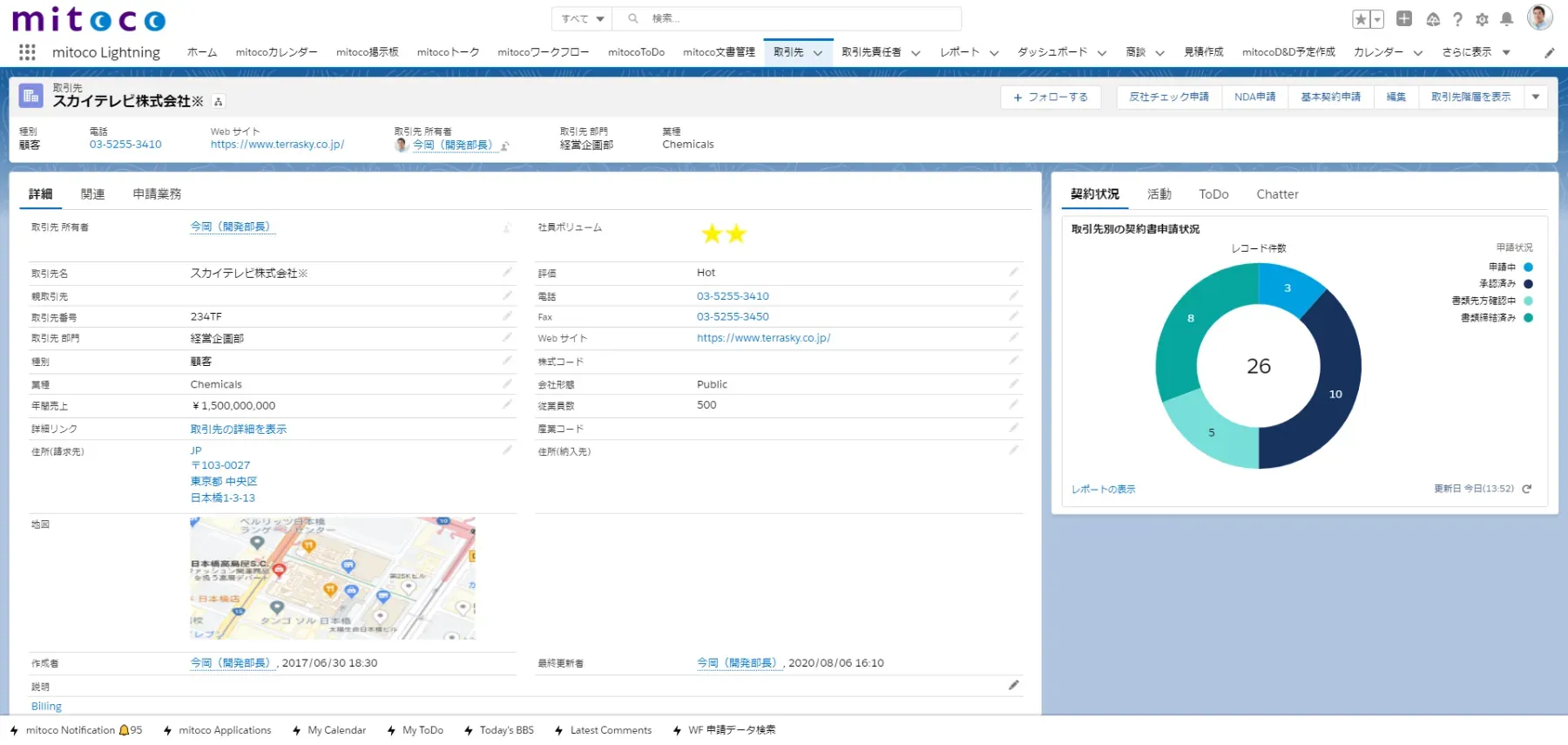The width and height of the screenshot is (1568, 745).
Task: Toggle 書類先方確認中 legend entry
Action: pyautogui.click(x=1492, y=301)
